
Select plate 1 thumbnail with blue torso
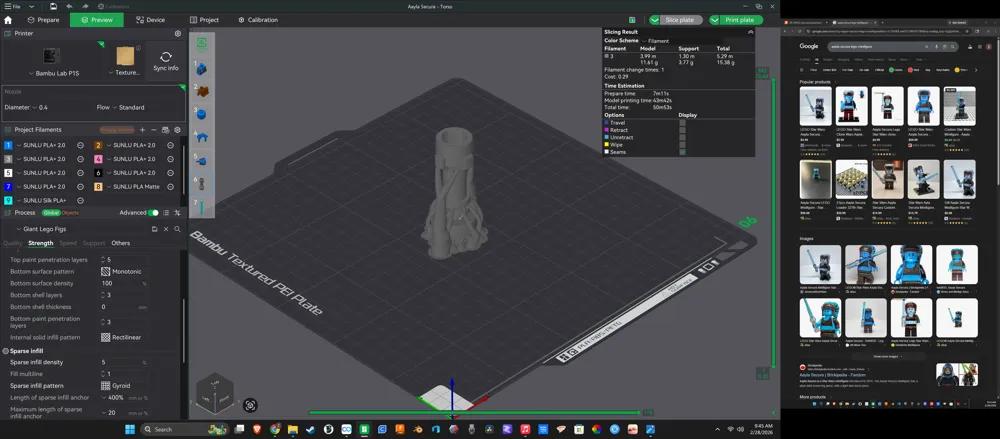pos(202,68)
